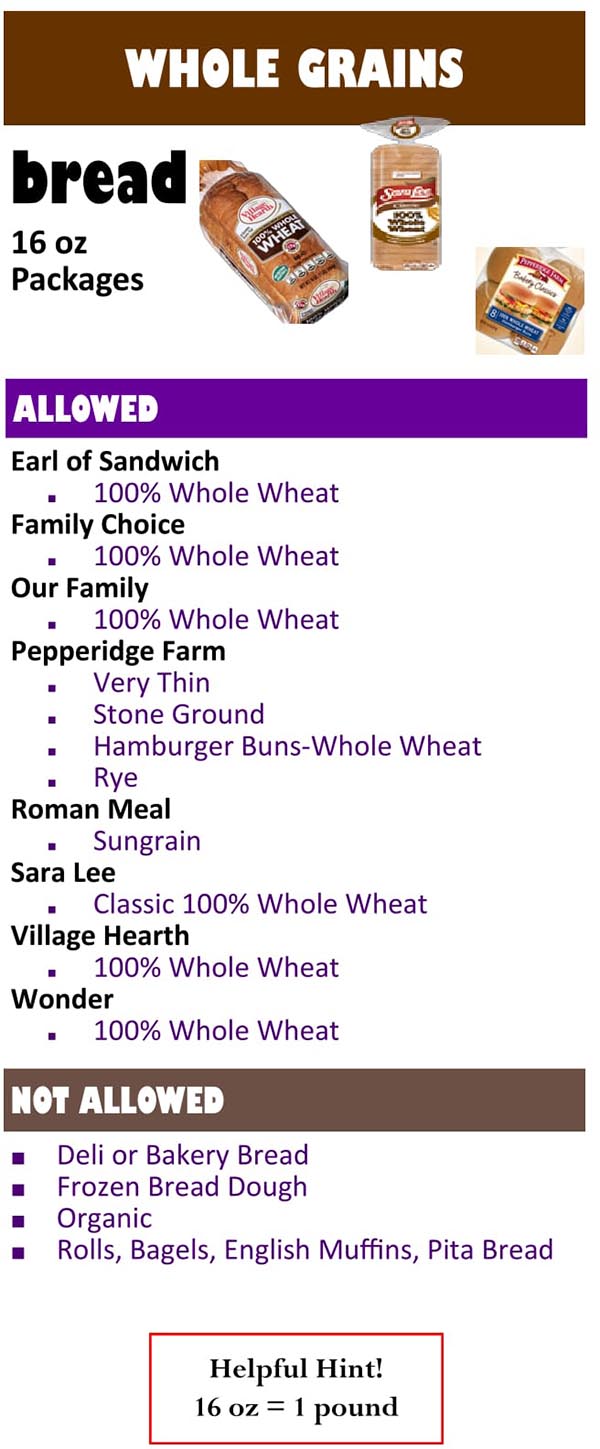Click the "Very Thin" list item

152,683
